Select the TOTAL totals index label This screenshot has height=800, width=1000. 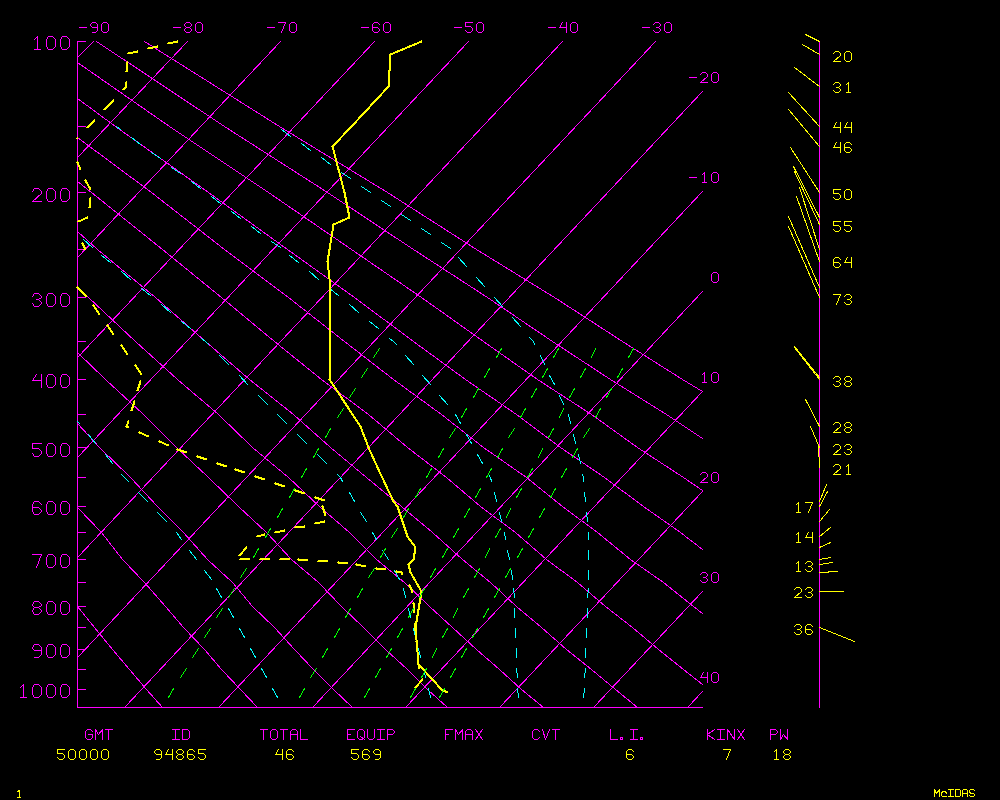(284, 735)
